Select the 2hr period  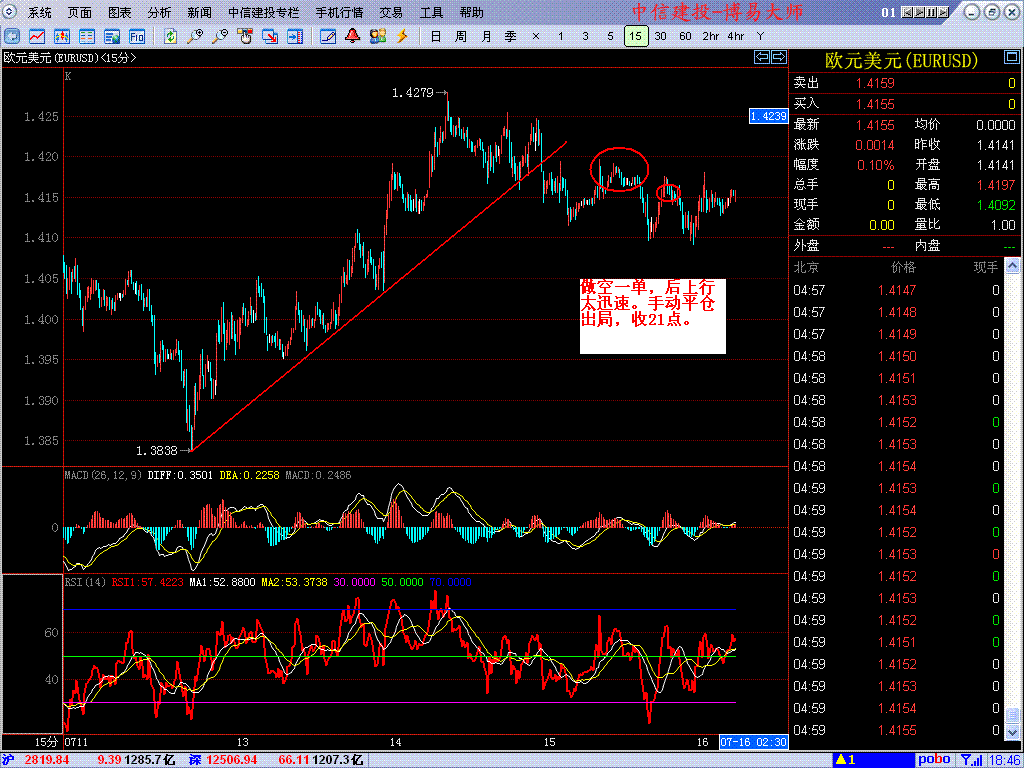pos(711,36)
